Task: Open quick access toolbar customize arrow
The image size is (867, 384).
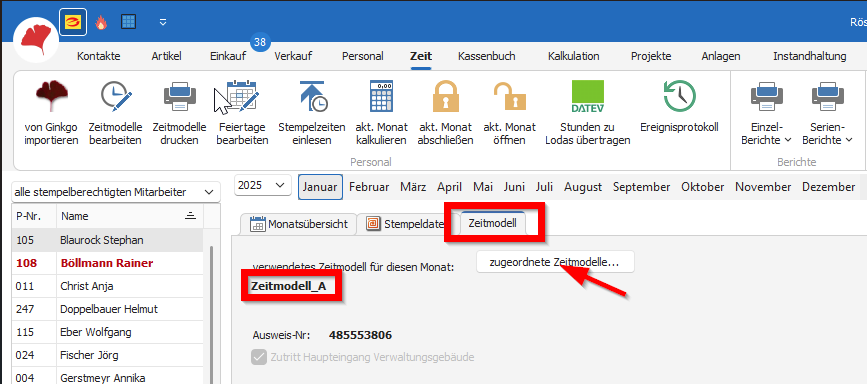Action: point(163,22)
